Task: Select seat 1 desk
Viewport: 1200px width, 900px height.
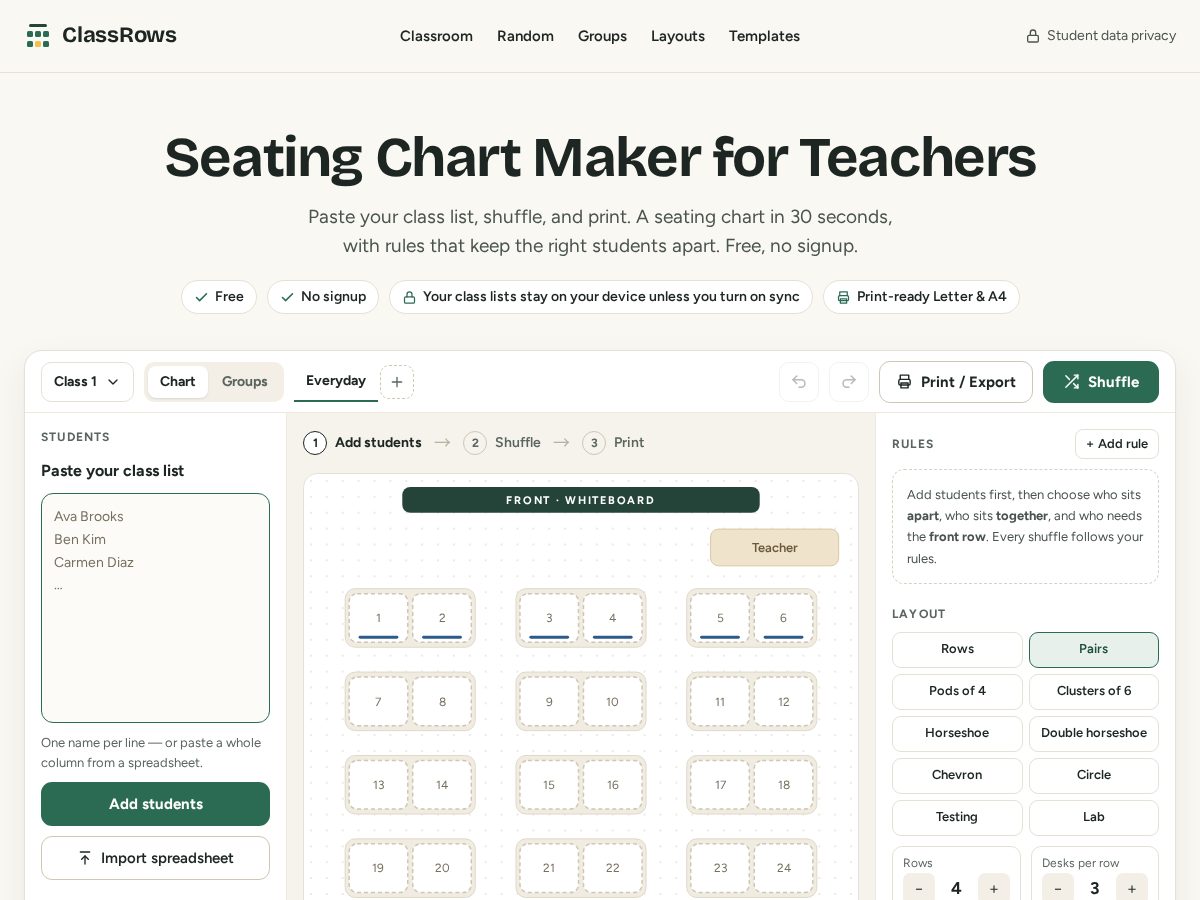Action: 378,618
